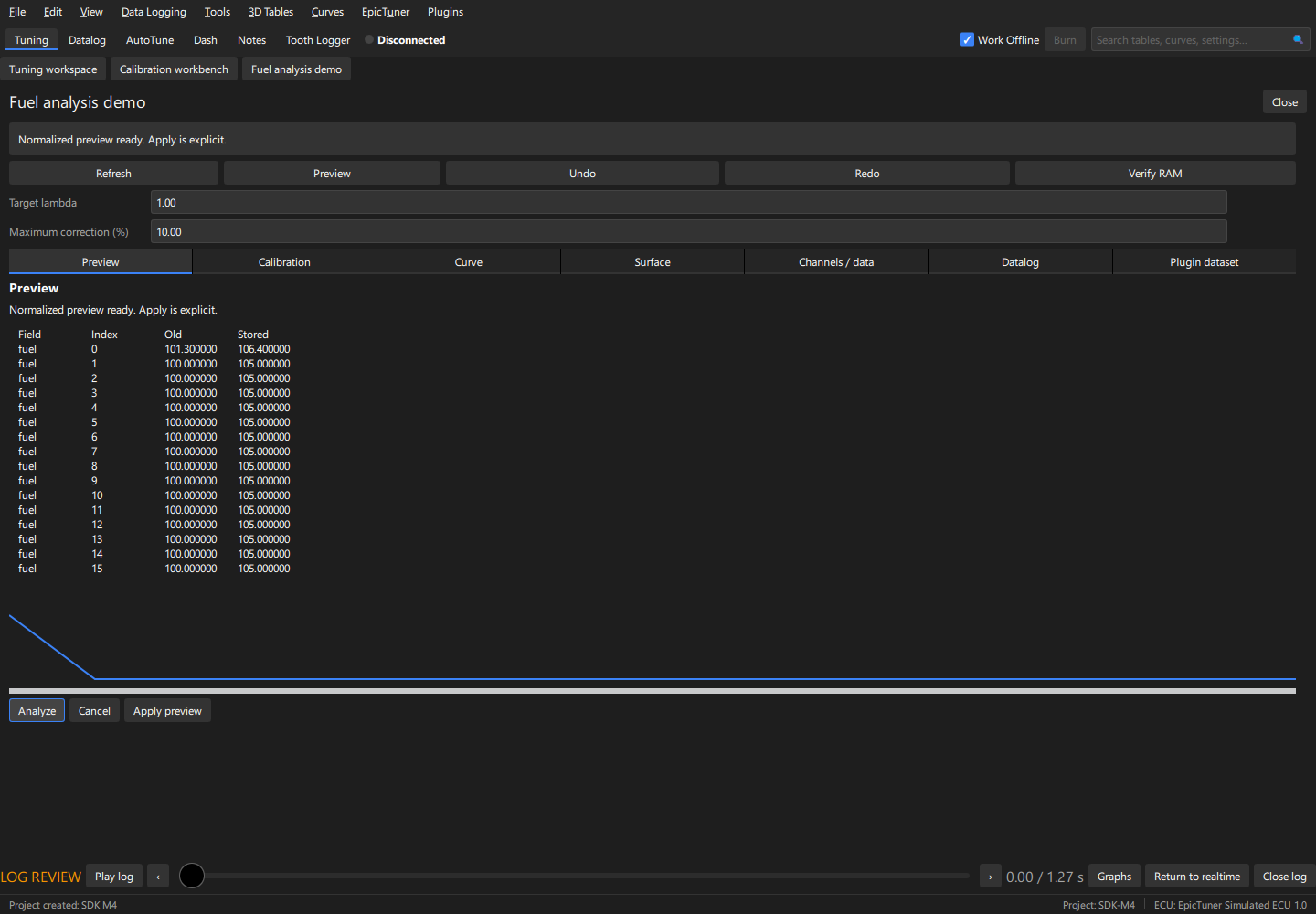The image size is (1316, 914).
Task: Click the Burn button
Action: coord(1065,40)
